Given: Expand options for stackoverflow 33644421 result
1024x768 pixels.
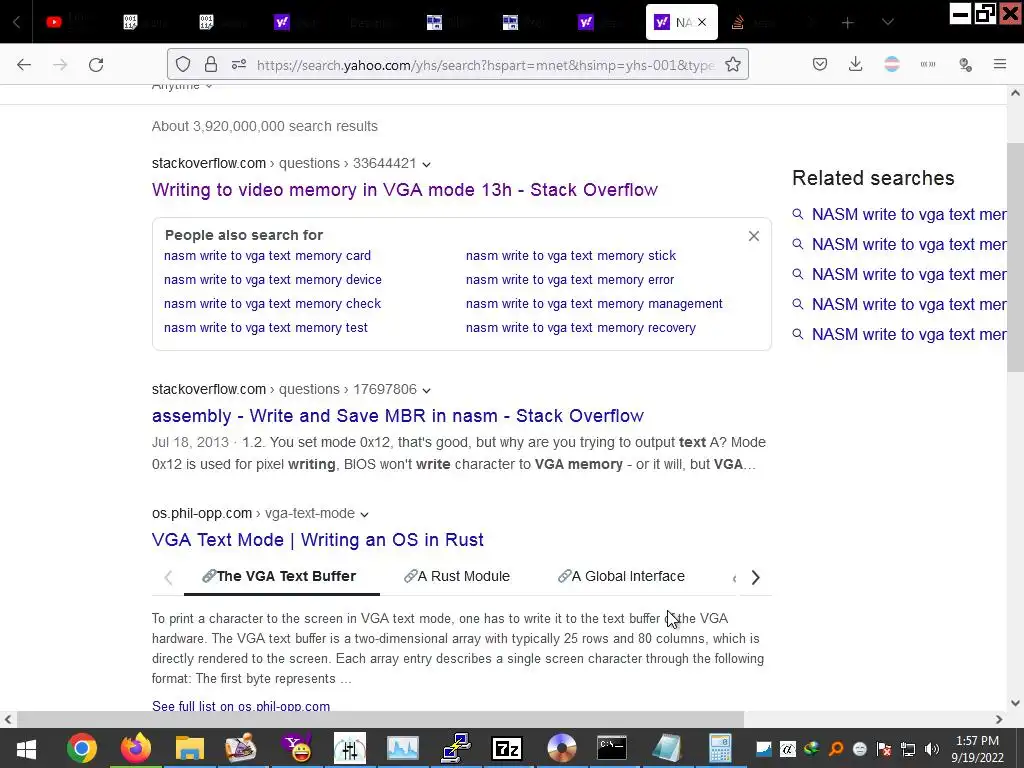Looking at the screenshot, I should pyautogui.click(x=426, y=164).
